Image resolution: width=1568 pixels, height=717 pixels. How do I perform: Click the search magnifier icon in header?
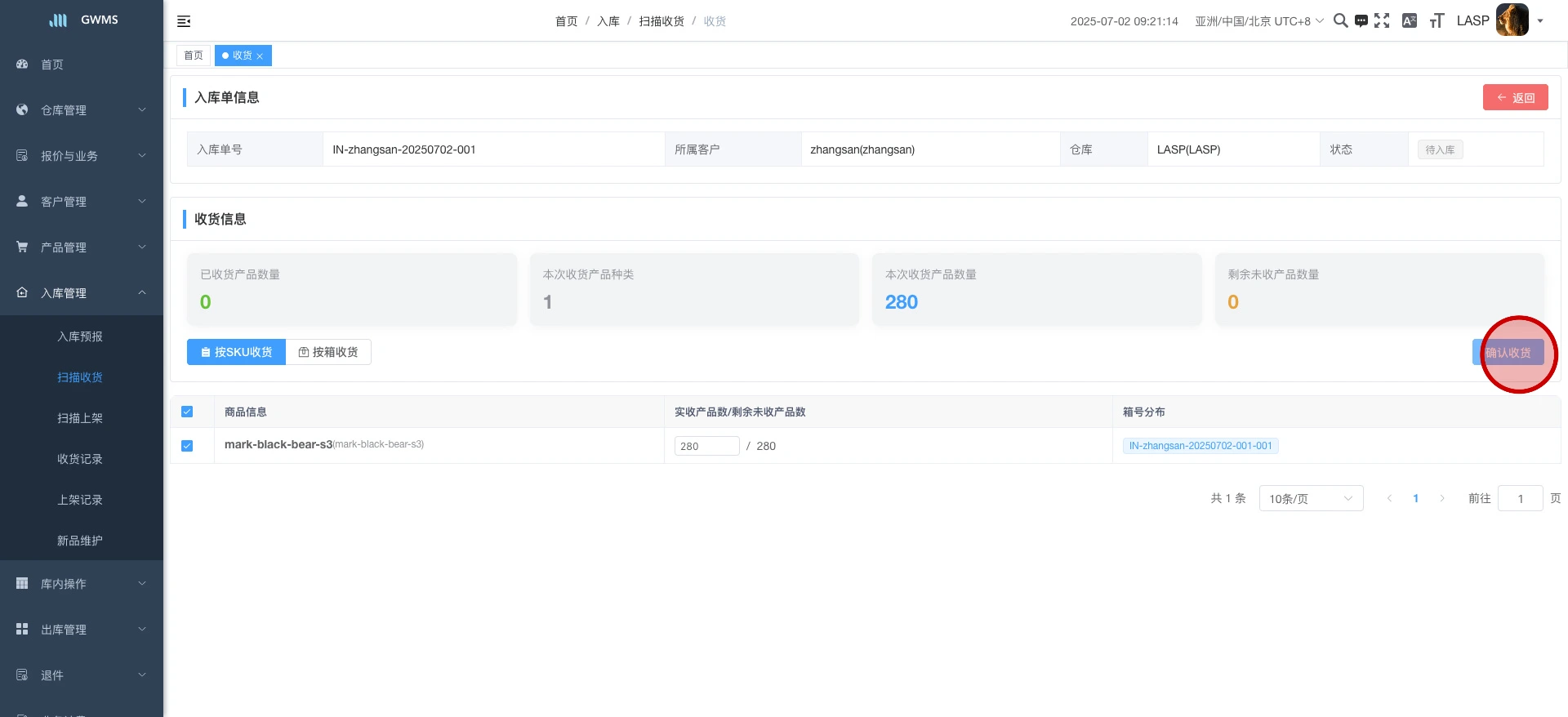[x=1340, y=20]
